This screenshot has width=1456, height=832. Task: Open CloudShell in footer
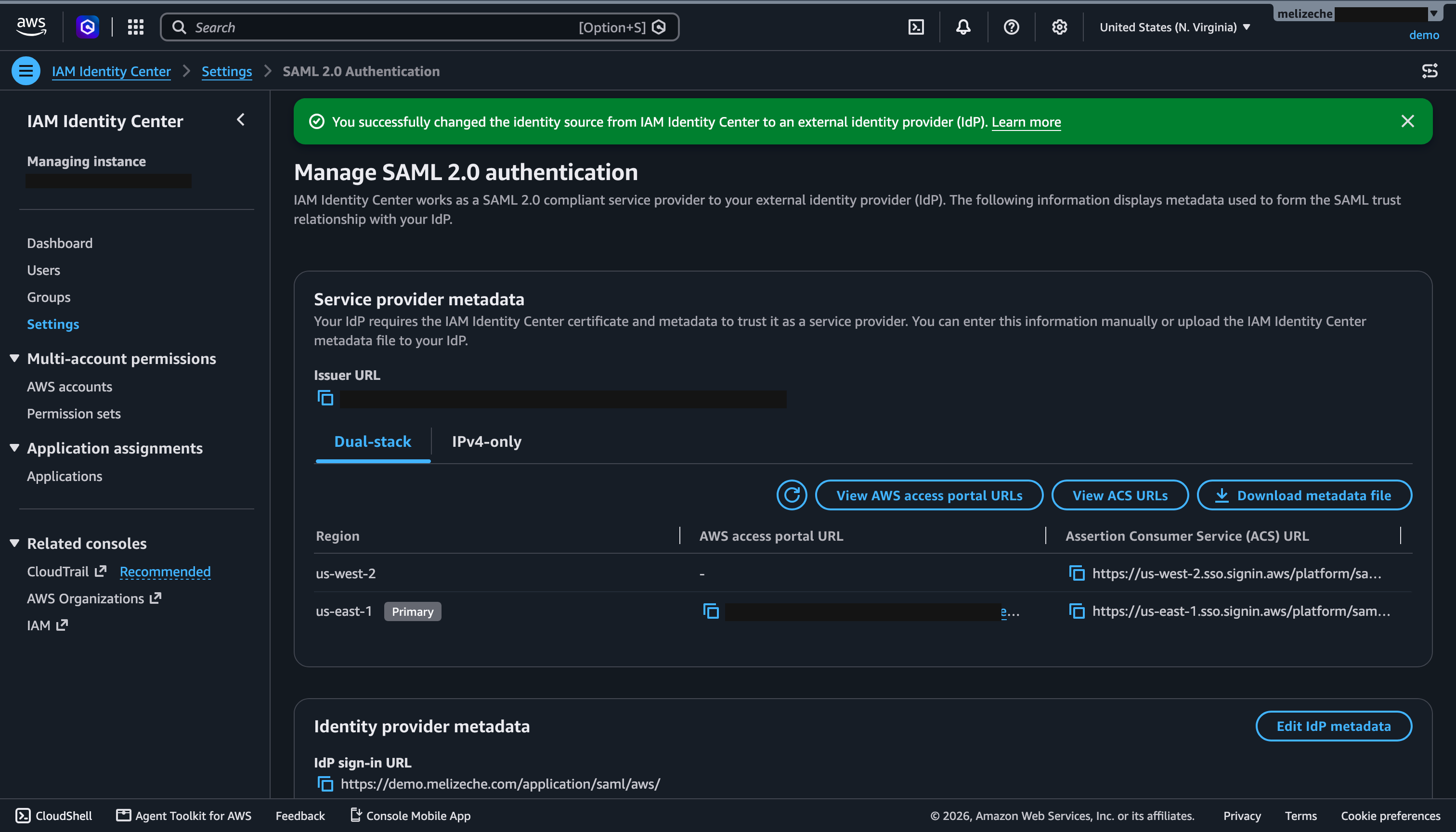click(54, 816)
